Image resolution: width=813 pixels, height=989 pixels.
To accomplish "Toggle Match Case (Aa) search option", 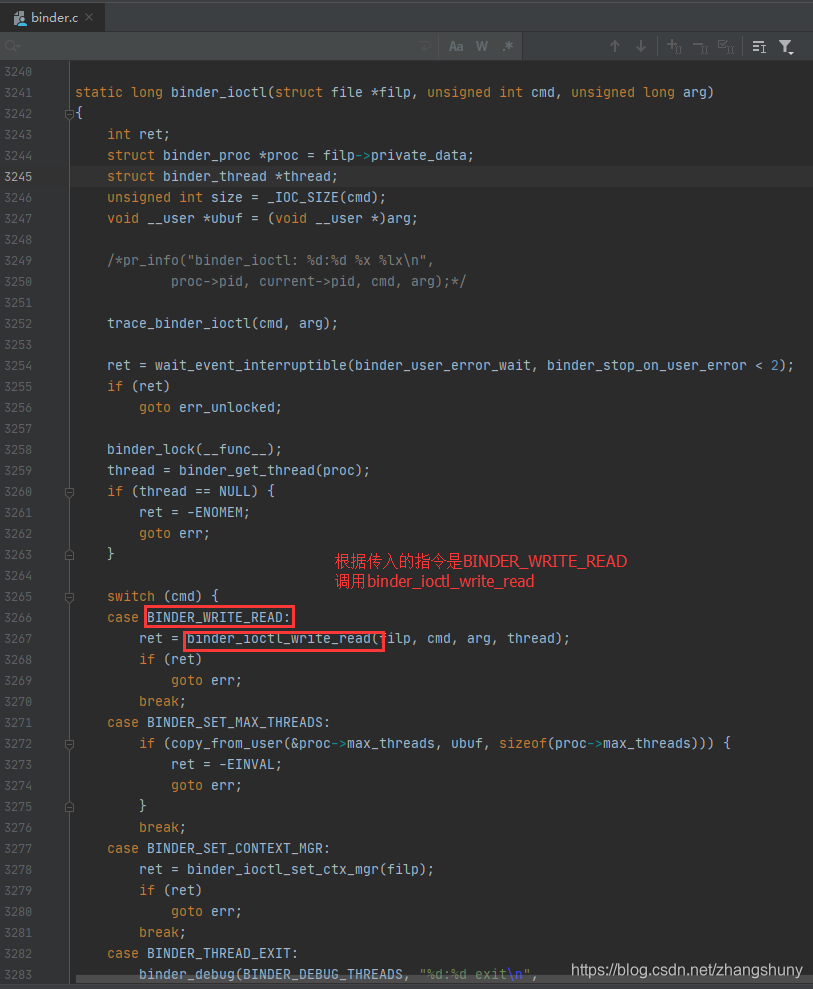I will 456,46.
